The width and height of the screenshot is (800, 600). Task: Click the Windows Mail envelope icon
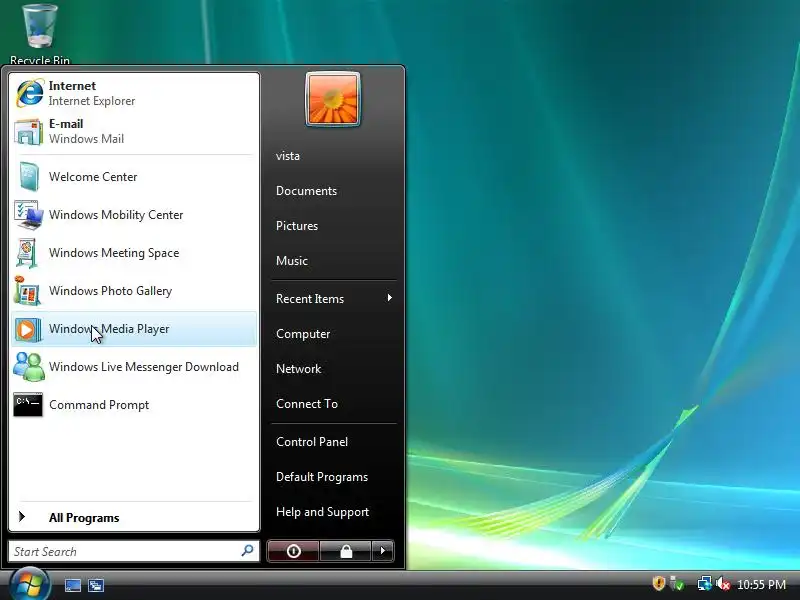point(29,132)
